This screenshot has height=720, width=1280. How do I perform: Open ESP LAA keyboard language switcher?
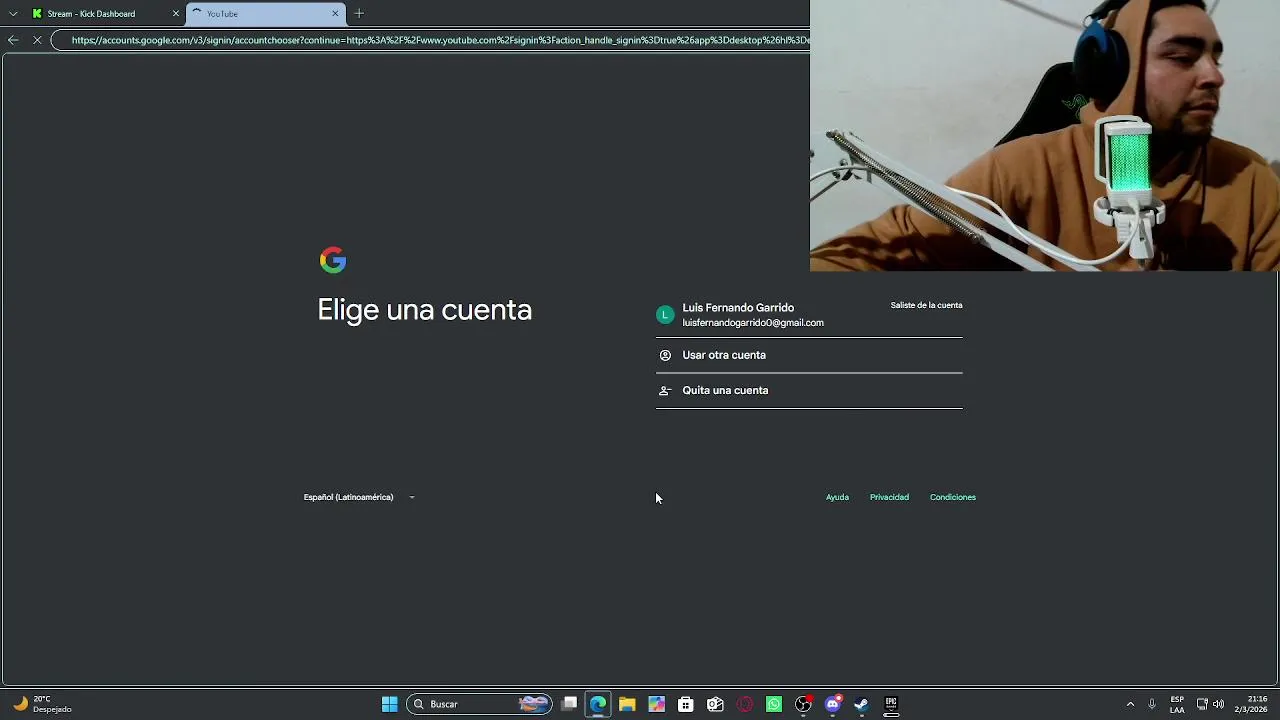[1177, 704]
